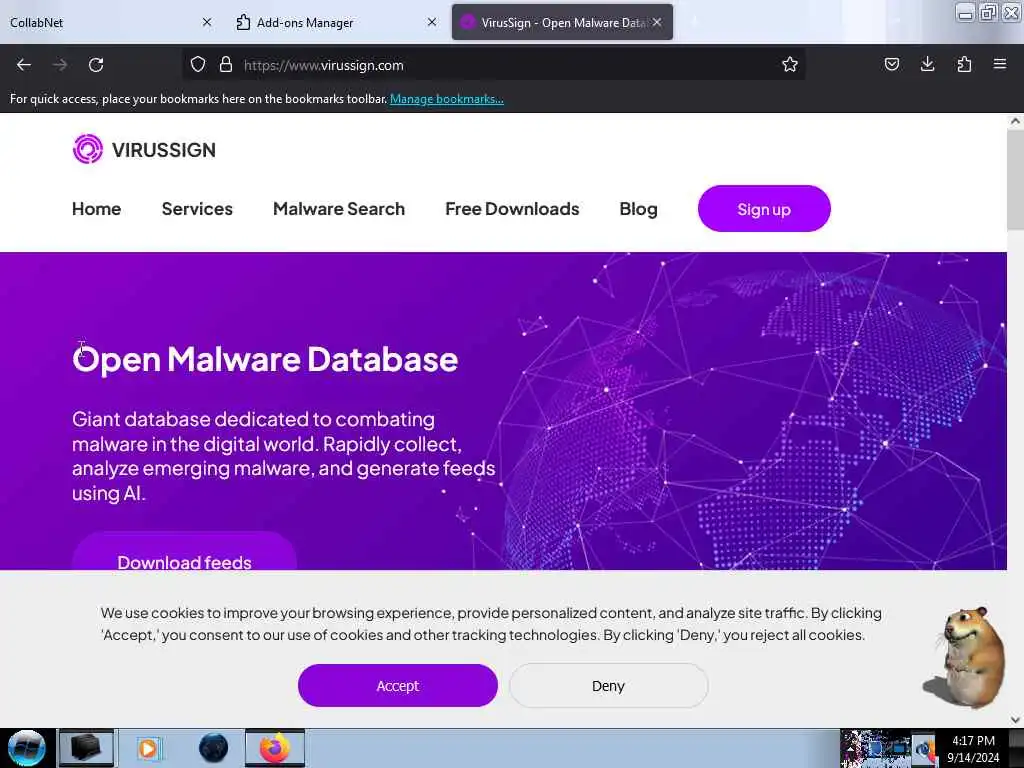Click the Open Malware Database heading
This screenshot has height=768, width=1024.
[x=265, y=360]
